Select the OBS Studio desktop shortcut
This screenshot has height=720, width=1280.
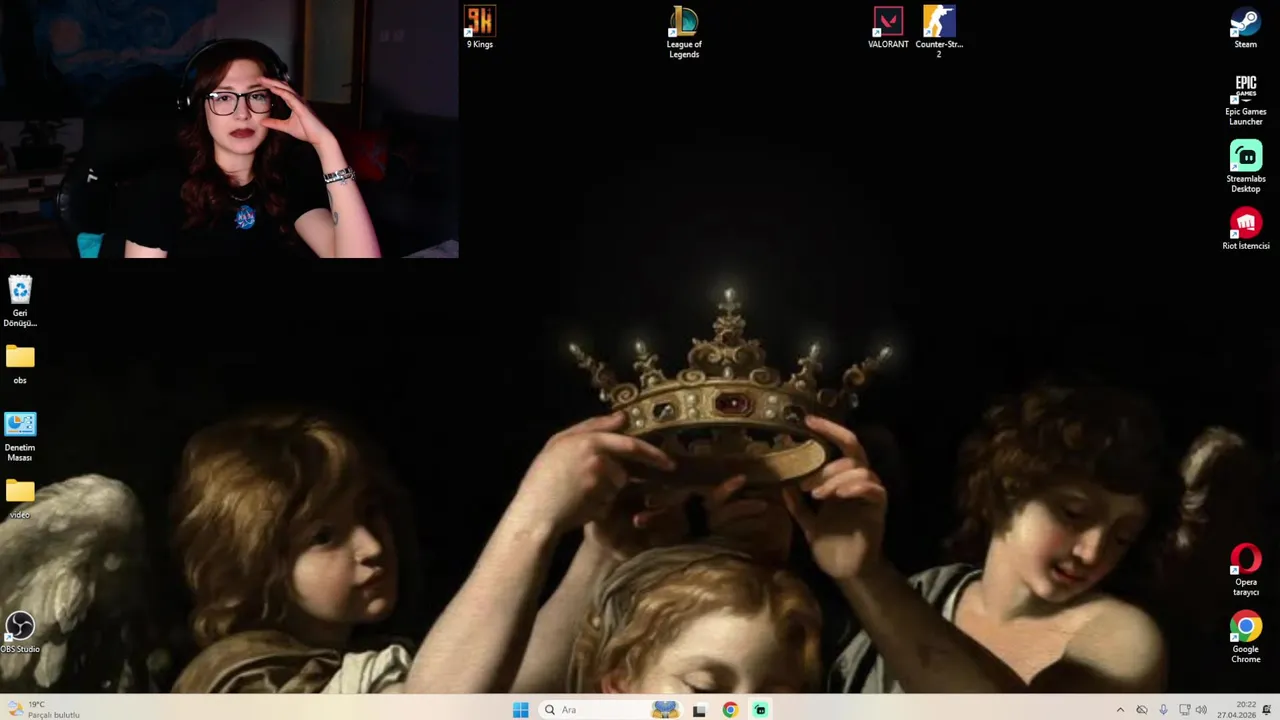pos(20,632)
